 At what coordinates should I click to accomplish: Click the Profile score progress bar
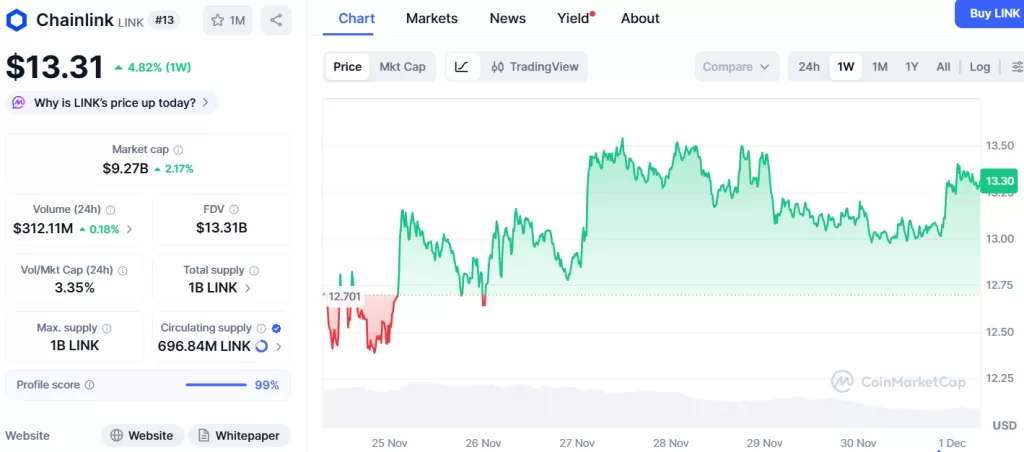[216, 385]
